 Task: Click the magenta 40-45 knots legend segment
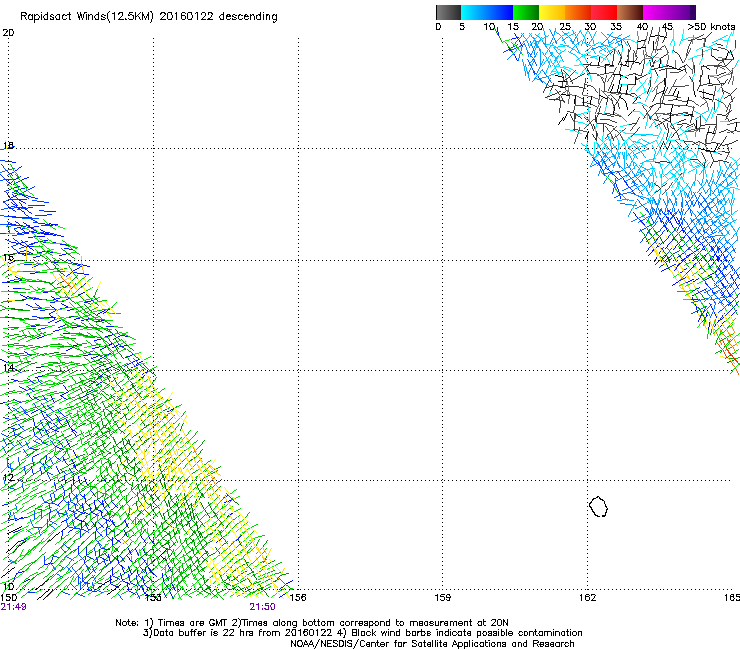[656, 12]
